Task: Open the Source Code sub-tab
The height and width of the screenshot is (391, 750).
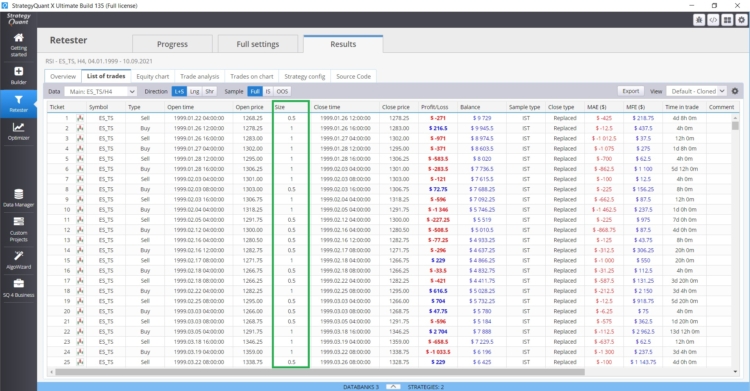Action: (x=353, y=77)
